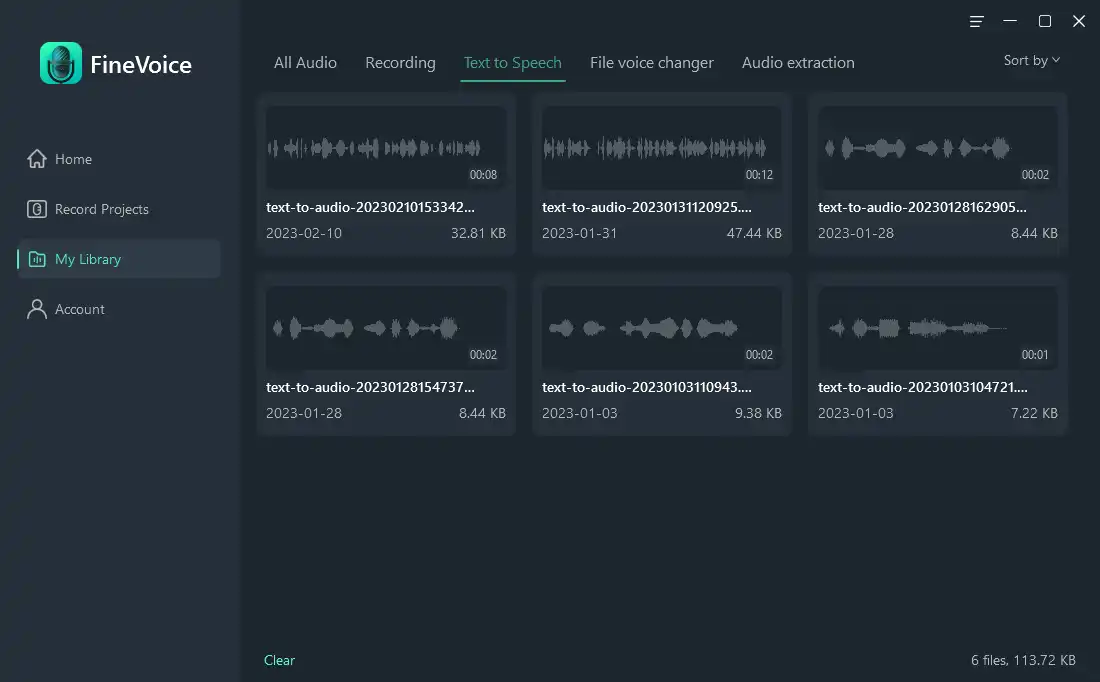Image resolution: width=1100 pixels, height=682 pixels.
Task: Click the Record Projects icon in sidebar
Action: coord(37,209)
